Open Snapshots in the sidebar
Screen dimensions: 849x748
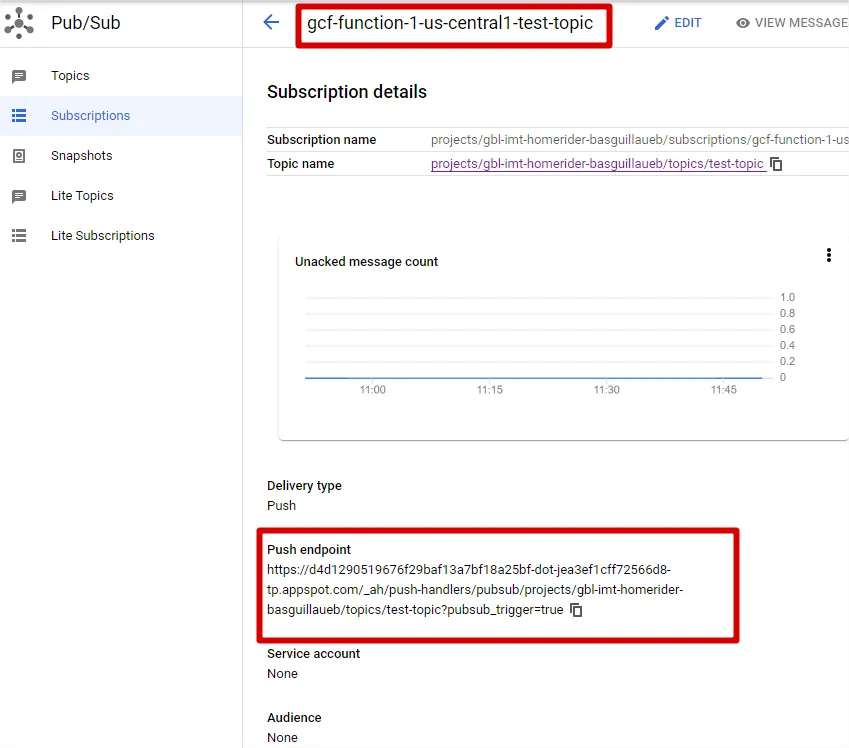pos(82,156)
